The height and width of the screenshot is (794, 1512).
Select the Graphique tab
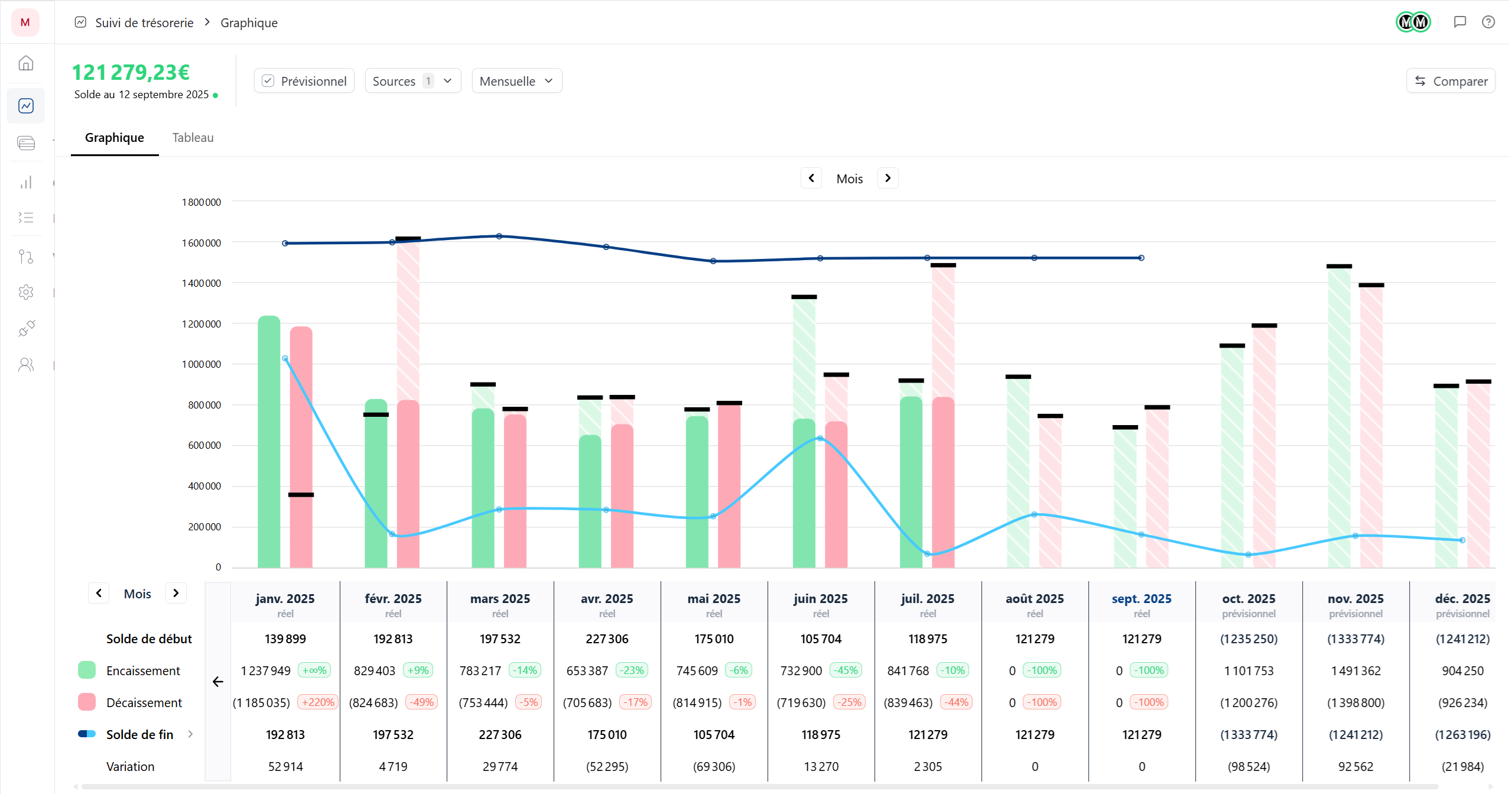(x=115, y=138)
